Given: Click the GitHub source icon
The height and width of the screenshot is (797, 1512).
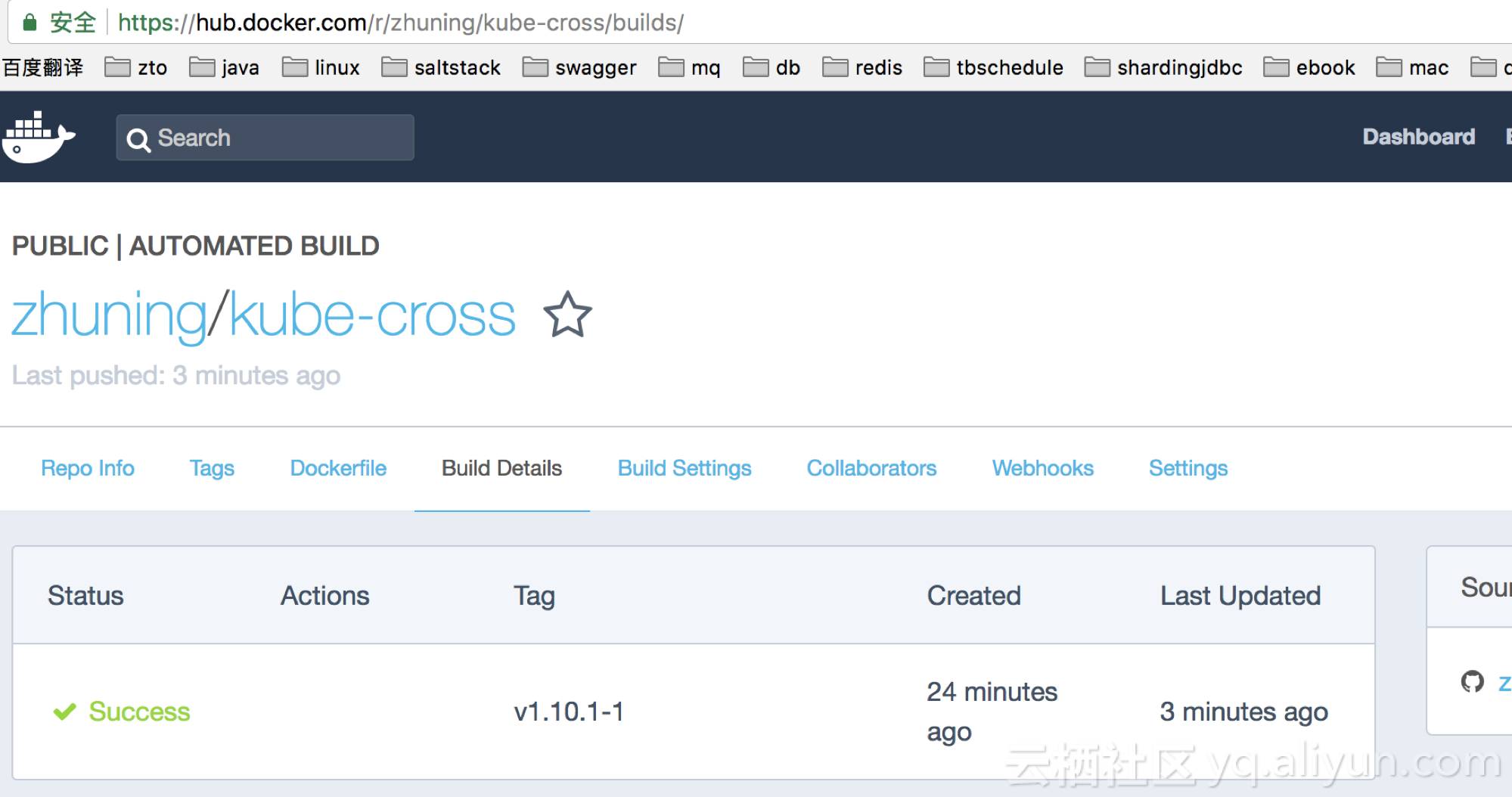Looking at the screenshot, I should click(x=1472, y=681).
